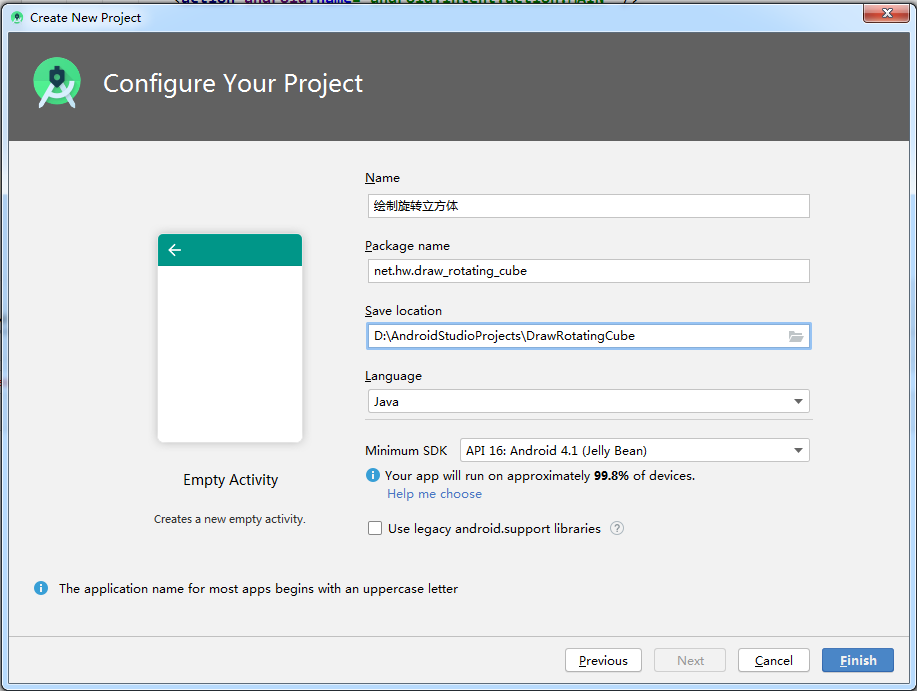
Task: Click the back arrow in Empty Activity preview
Action: 174,250
